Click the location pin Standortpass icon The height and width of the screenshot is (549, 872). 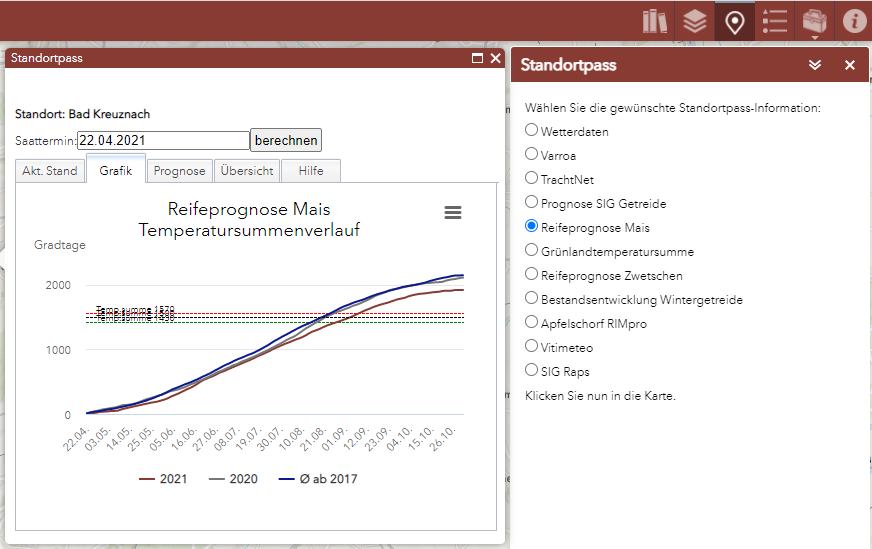click(735, 22)
